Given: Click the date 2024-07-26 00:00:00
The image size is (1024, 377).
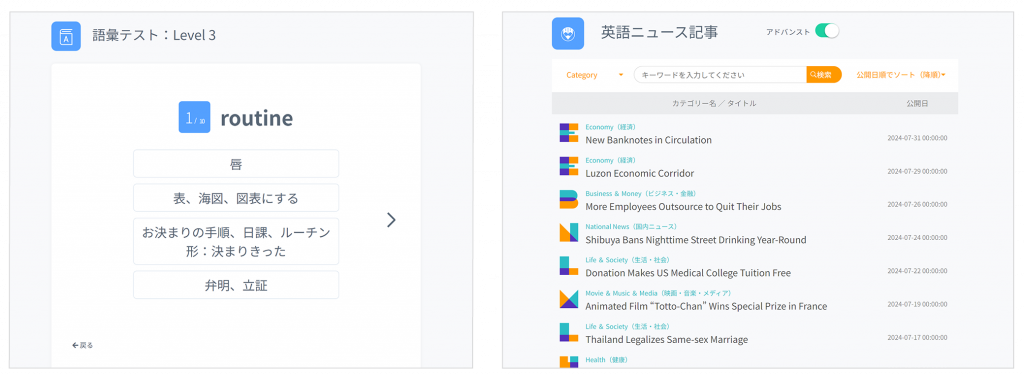Looking at the screenshot, I should (917, 205).
